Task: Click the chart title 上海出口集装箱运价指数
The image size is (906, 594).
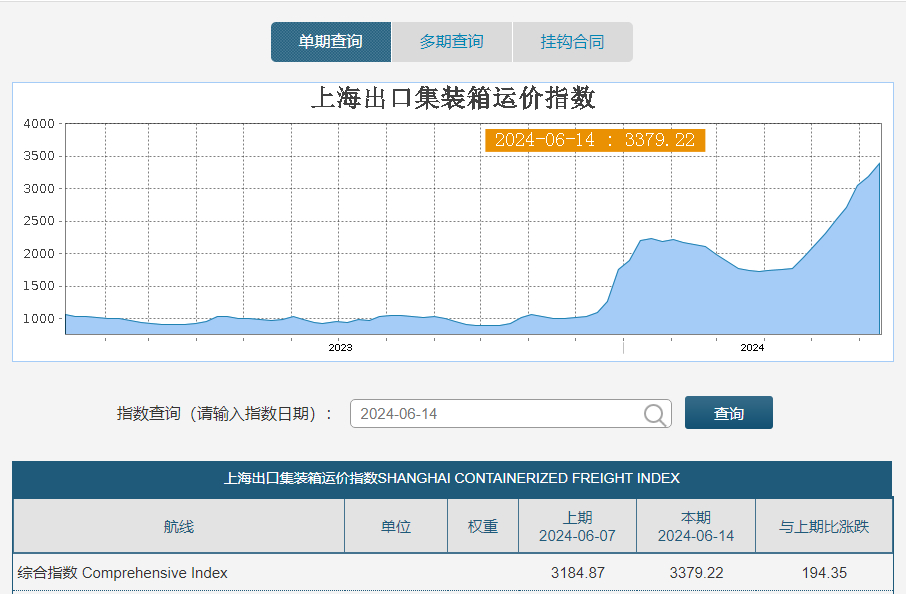Action: click(453, 98)
